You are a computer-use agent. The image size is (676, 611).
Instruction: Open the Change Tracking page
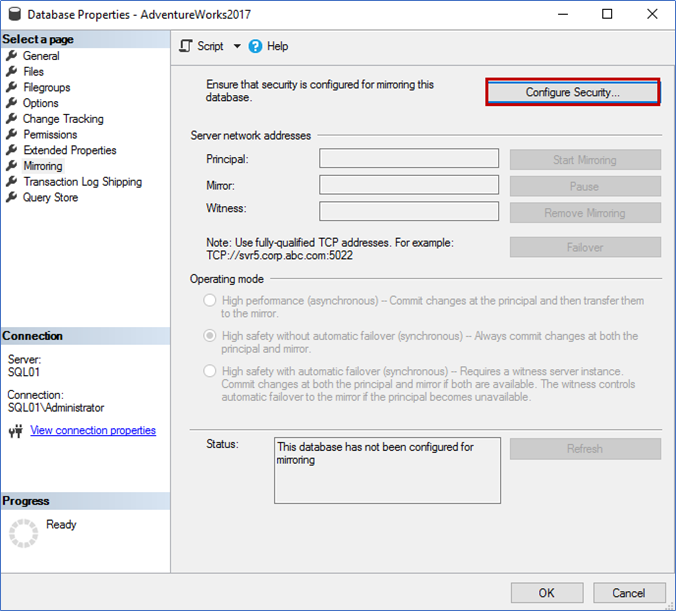click(63, 119)
